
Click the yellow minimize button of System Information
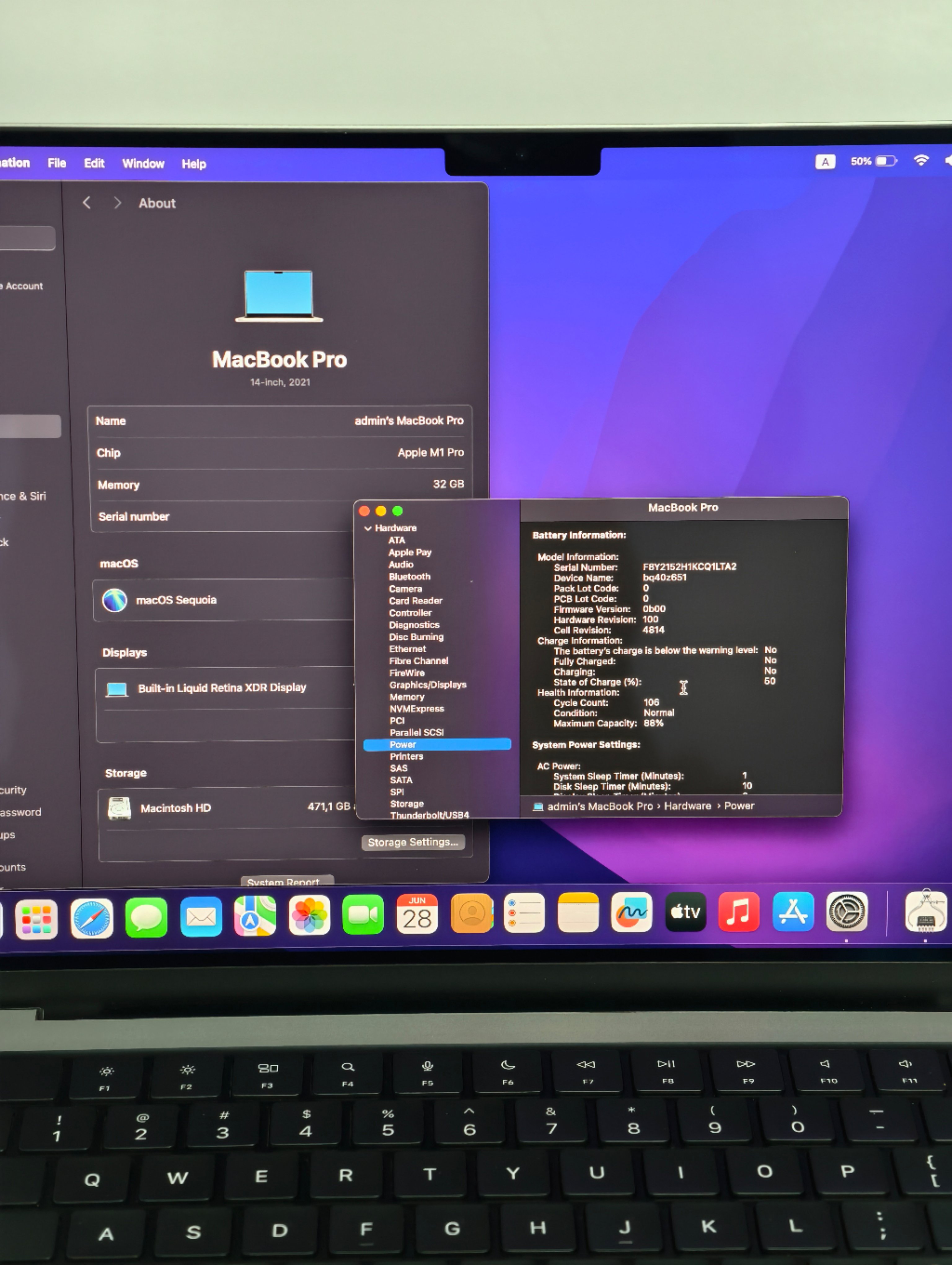(x=381, y=511)
